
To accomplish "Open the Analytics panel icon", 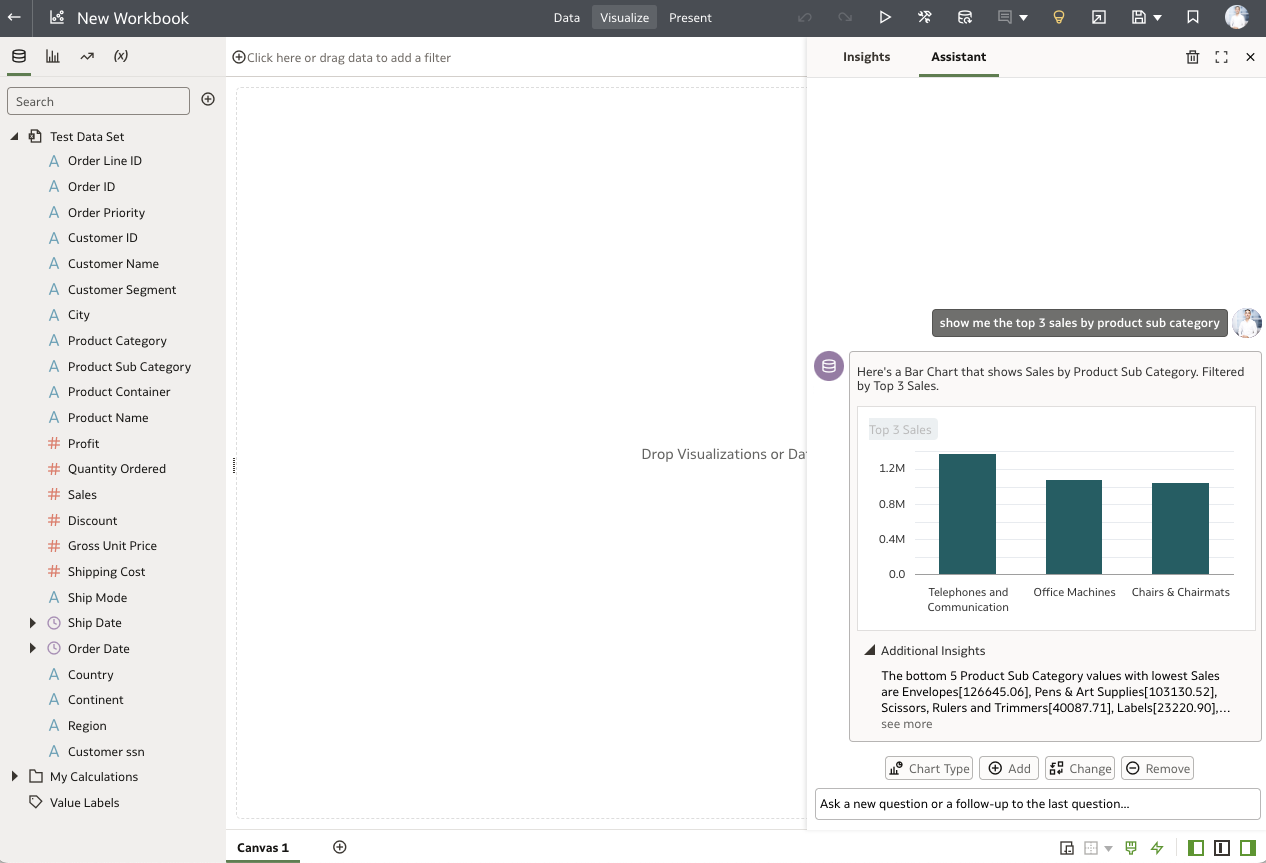I will 86,56.
